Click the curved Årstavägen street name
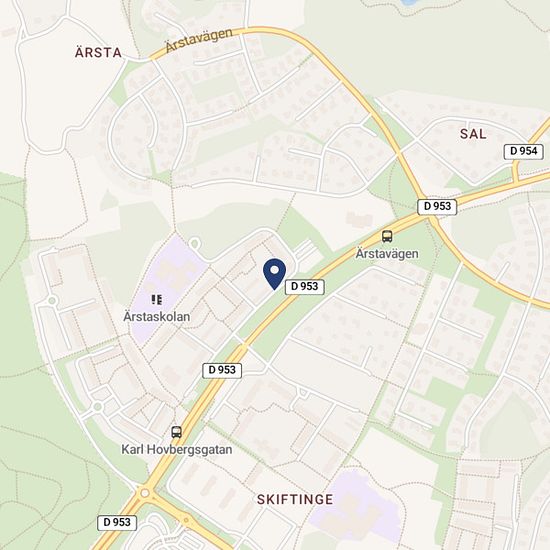This screenshot has height=550, width=550. tap(199, 40)
